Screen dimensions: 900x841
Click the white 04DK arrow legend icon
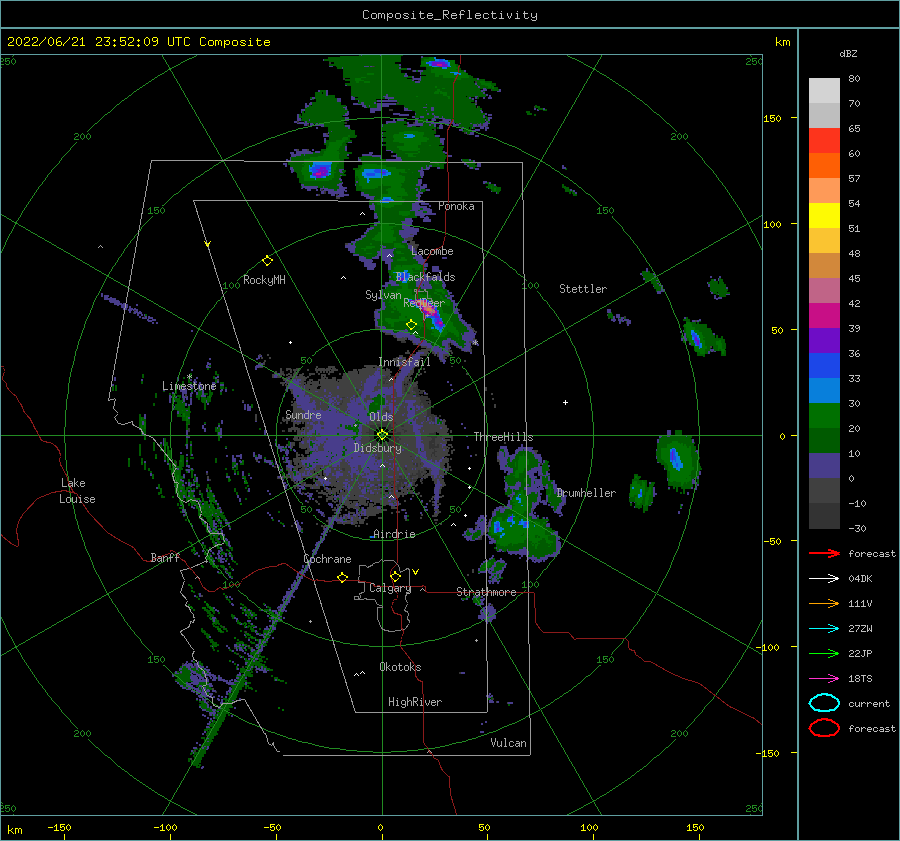point(824,579)
